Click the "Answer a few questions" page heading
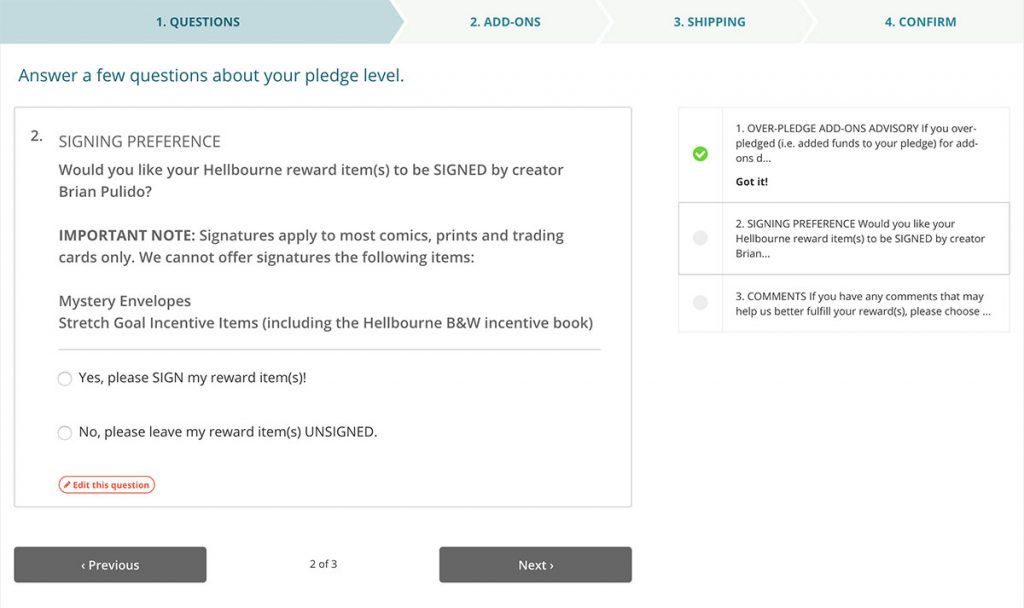The image size is (1024, 608). click(211, 76)
